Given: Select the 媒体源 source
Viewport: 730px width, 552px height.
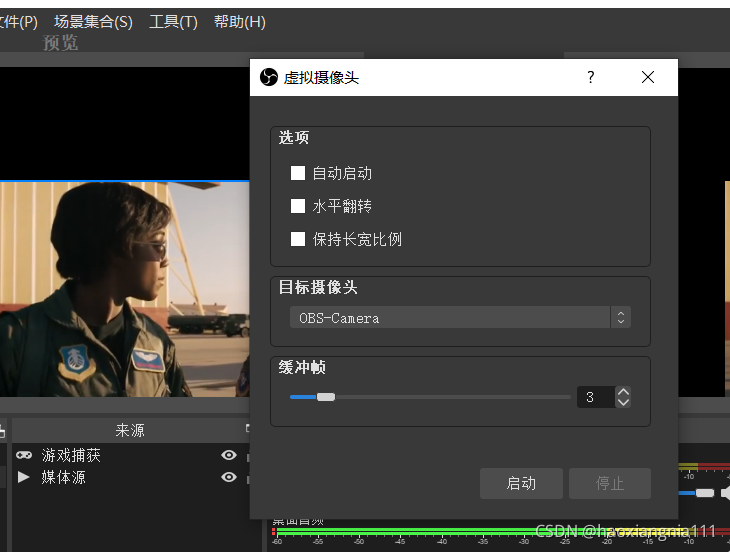Looking at the screenshot, I should coord(63,477).
